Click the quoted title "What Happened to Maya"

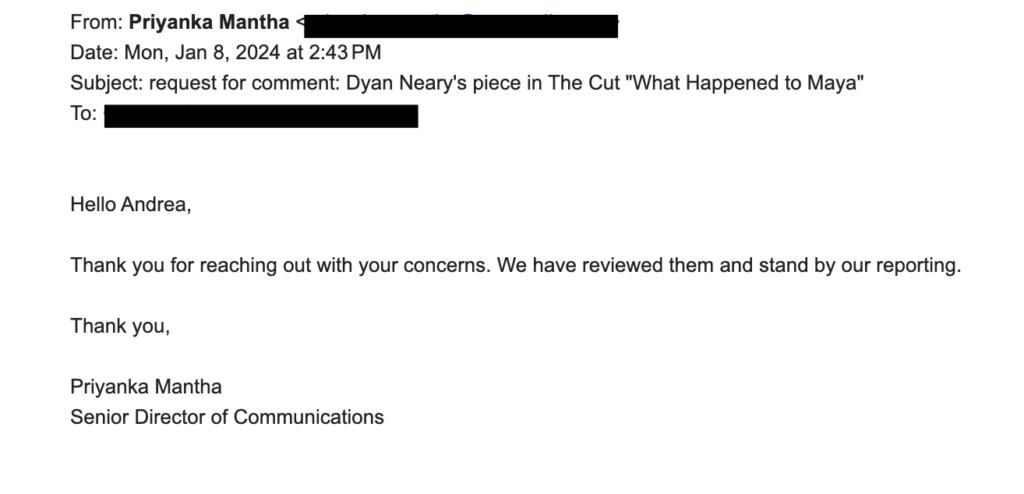click(x=744, y=83)
